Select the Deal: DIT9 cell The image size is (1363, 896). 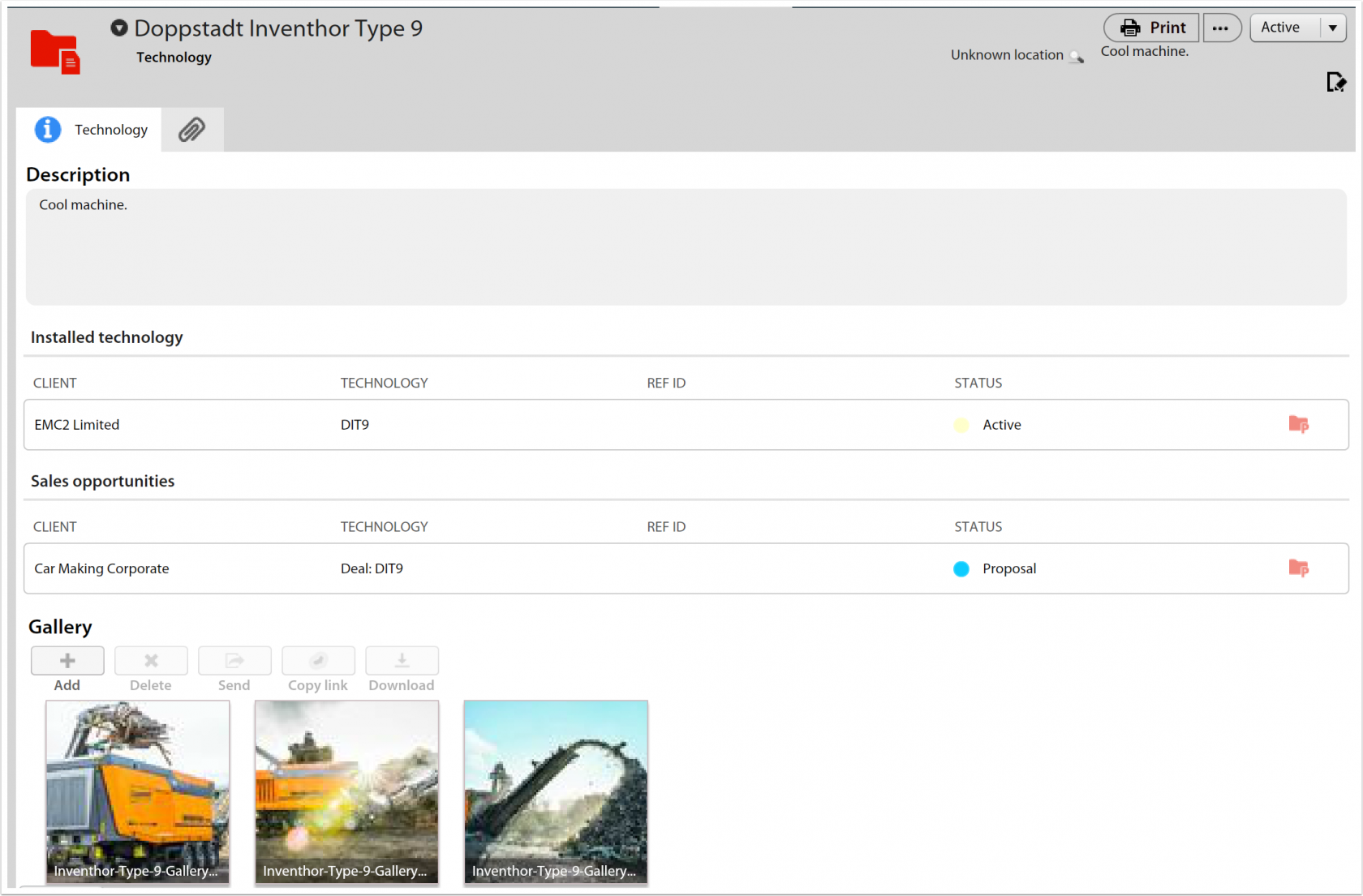pyautogui.click(x=372, y=568)
